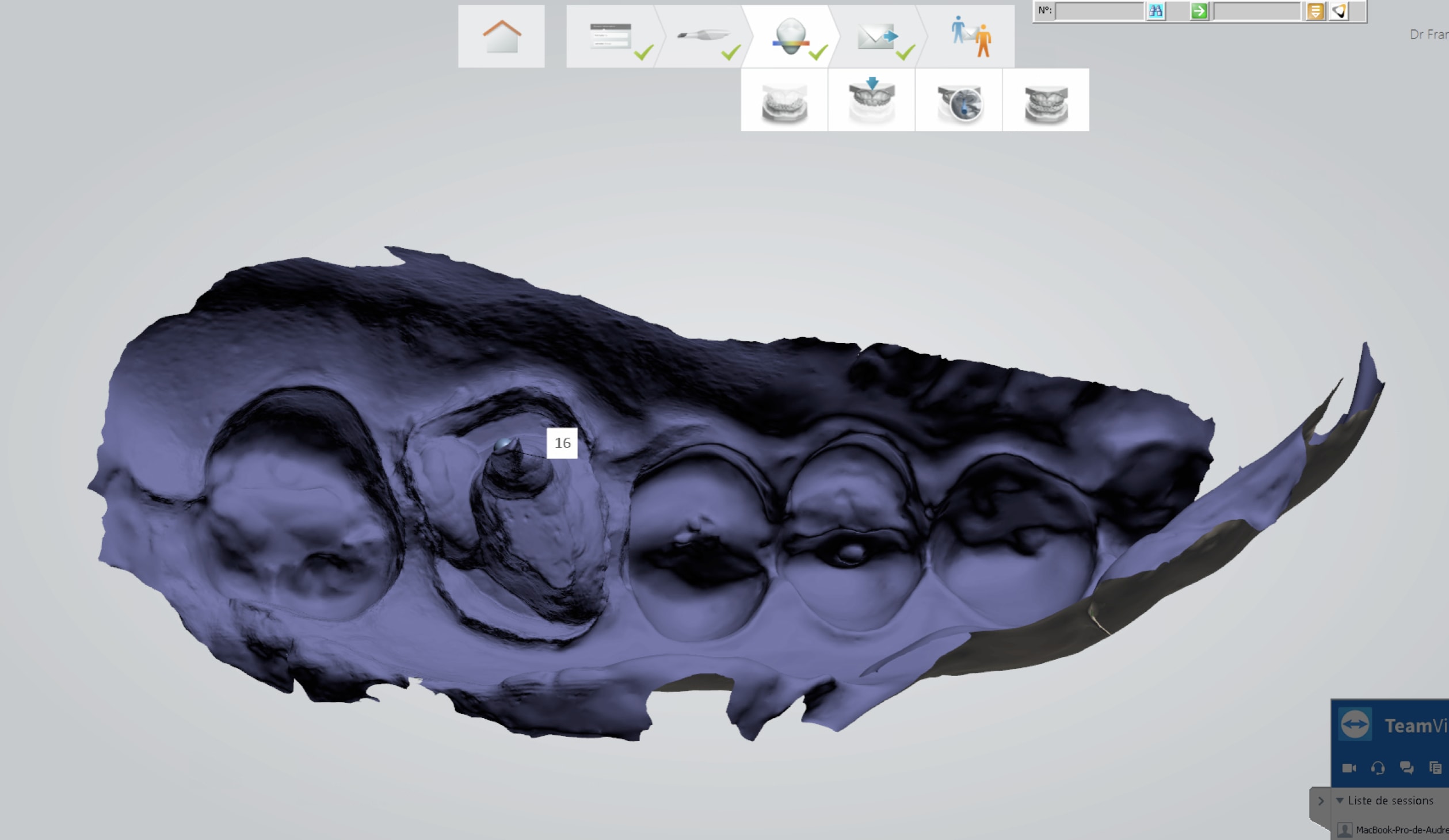1449x840 pixels.
Task: Toggle TeamViewer video camera
Action: coord(1349,768)
